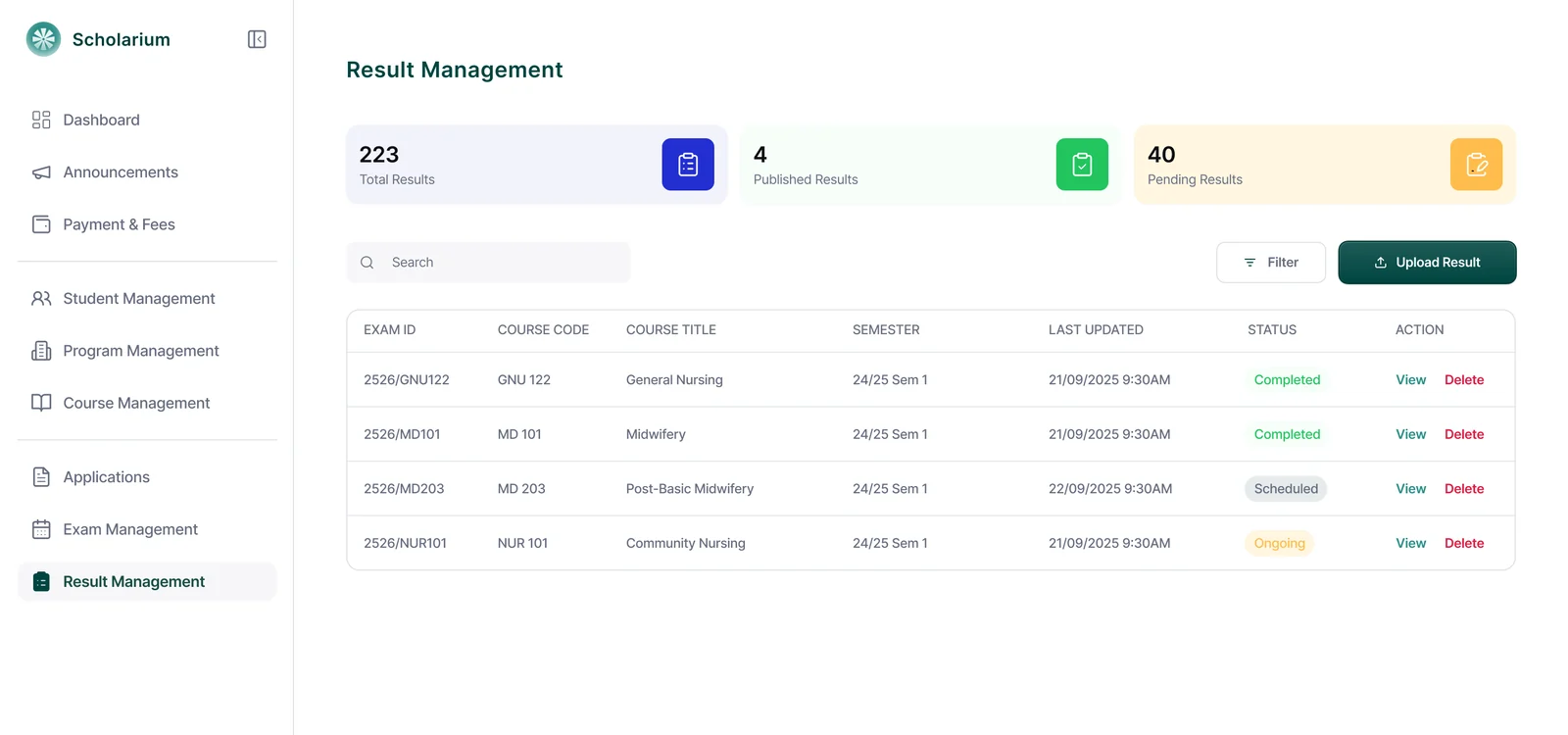Click the Applications document icon
This screenshot has height=735, width=1568.
tap(41, 477)
